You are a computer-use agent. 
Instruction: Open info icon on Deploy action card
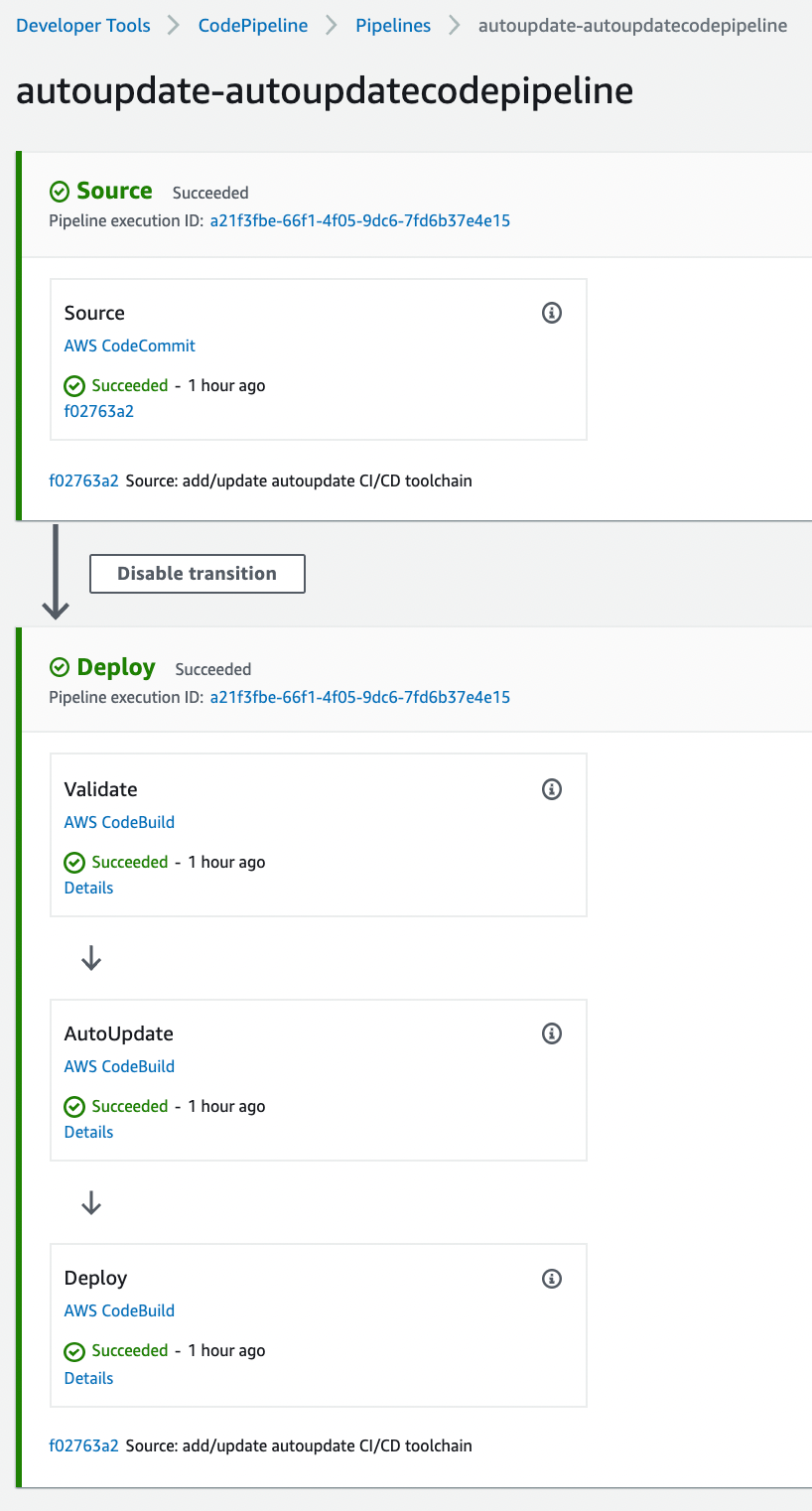552,1278
